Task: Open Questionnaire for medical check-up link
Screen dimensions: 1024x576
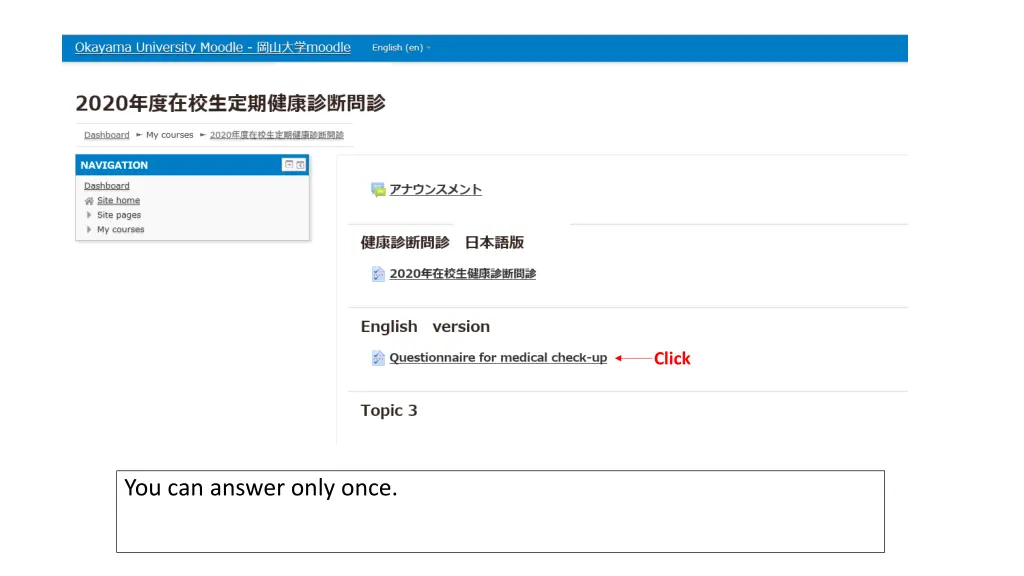Action: [498, 358]
